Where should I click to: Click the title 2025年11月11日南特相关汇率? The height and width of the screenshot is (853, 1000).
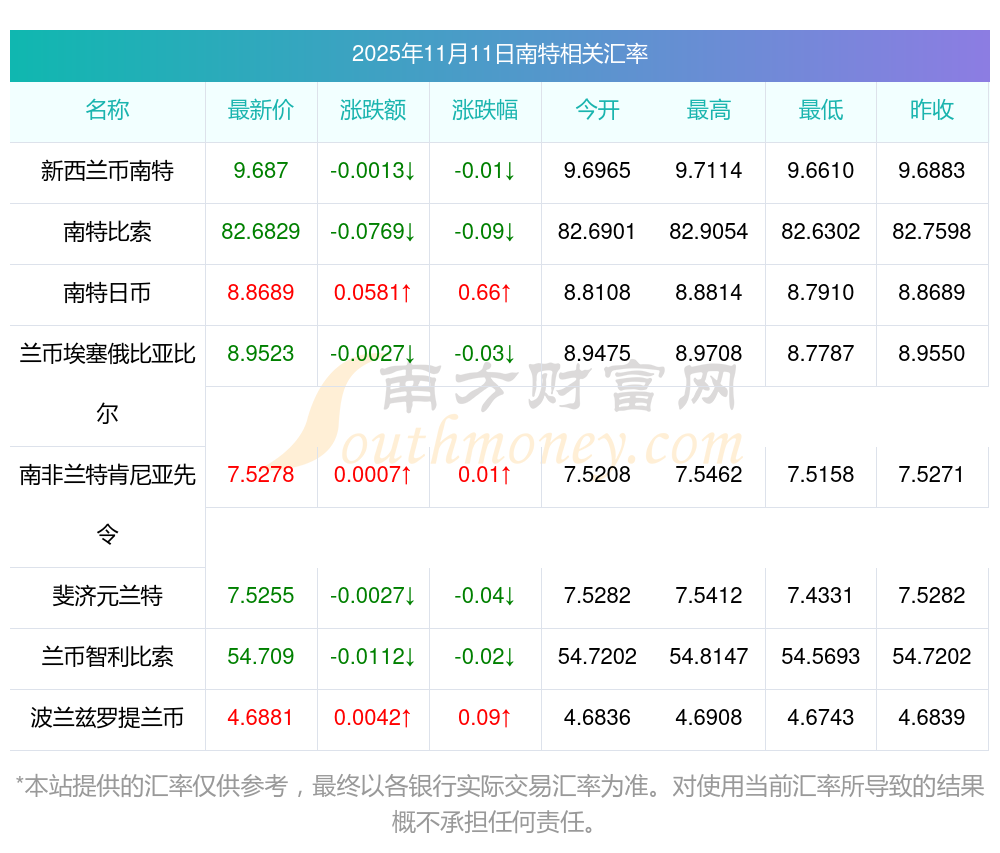click(x=499, y=54)
